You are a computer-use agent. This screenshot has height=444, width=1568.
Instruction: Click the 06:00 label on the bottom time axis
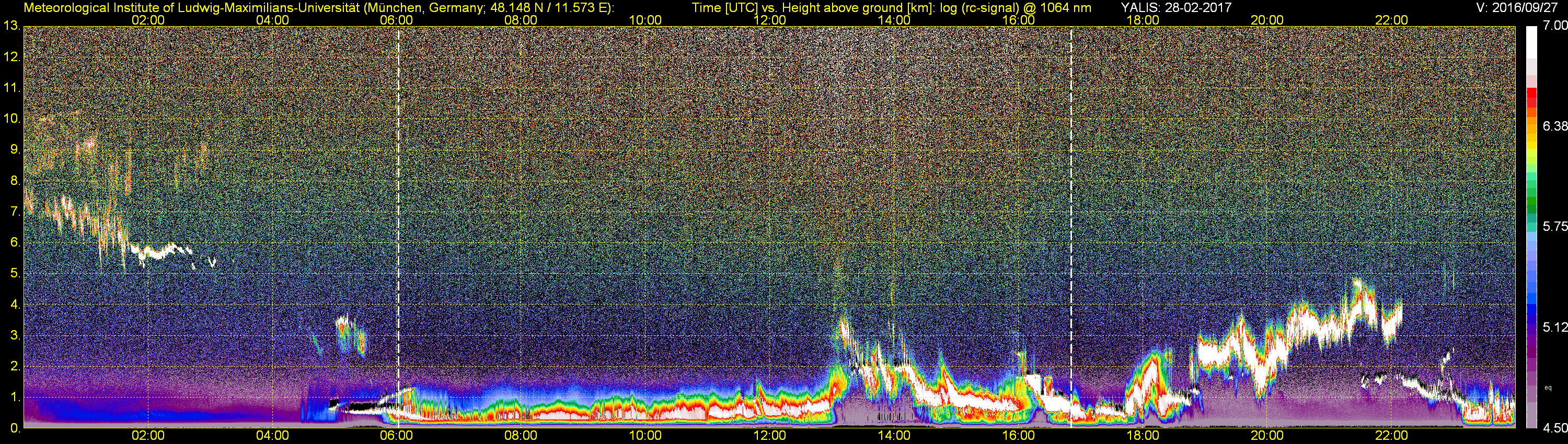point(396,436)
